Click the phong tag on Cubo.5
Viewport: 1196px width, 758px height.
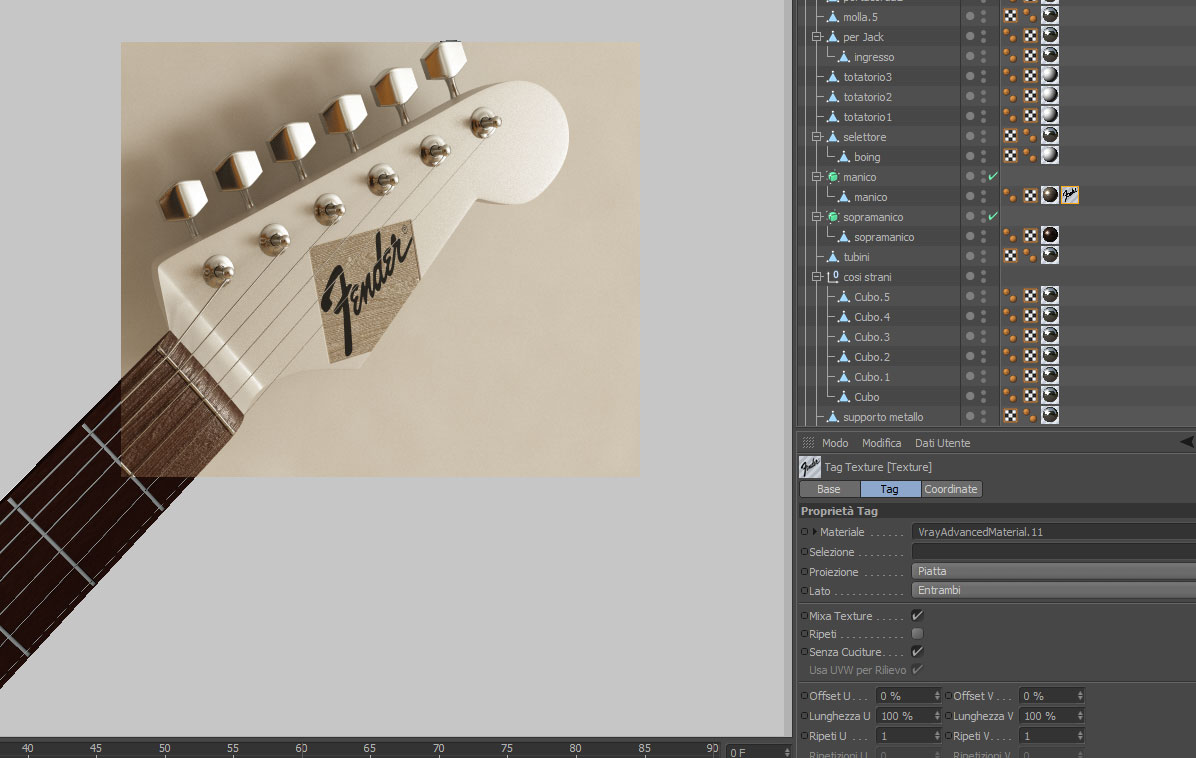tap(1009, 295)
